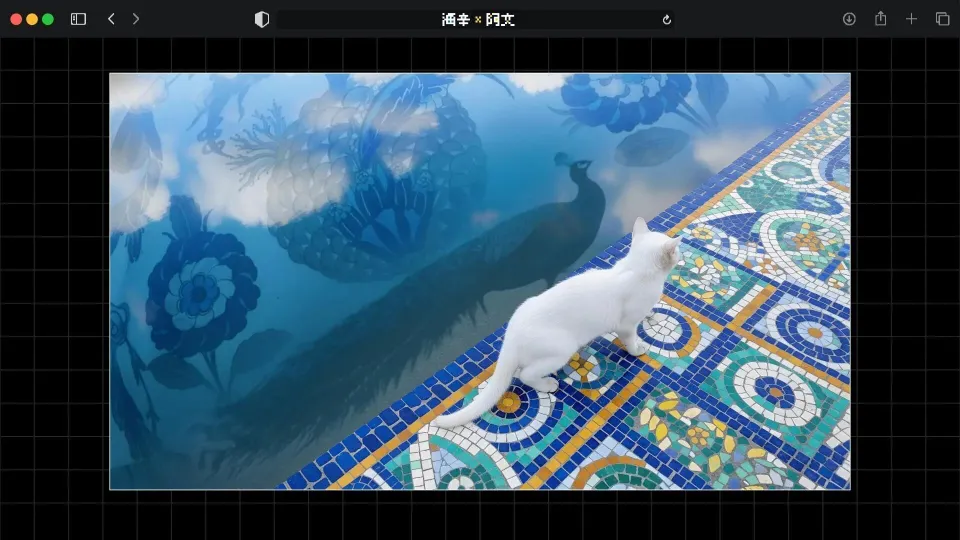Show the downloads list

pyautogui.click(x=849, y=19)
